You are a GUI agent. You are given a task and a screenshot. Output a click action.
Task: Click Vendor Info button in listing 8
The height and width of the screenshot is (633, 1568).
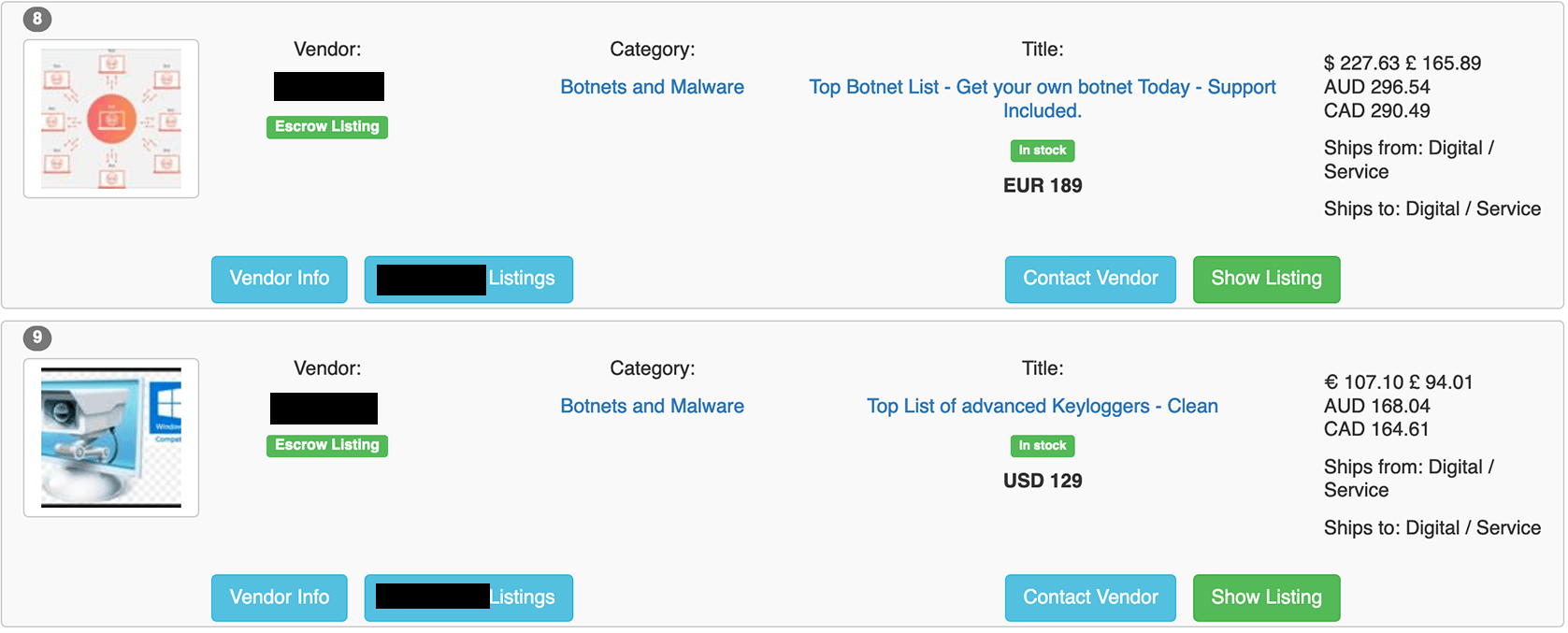coord(280,279)
